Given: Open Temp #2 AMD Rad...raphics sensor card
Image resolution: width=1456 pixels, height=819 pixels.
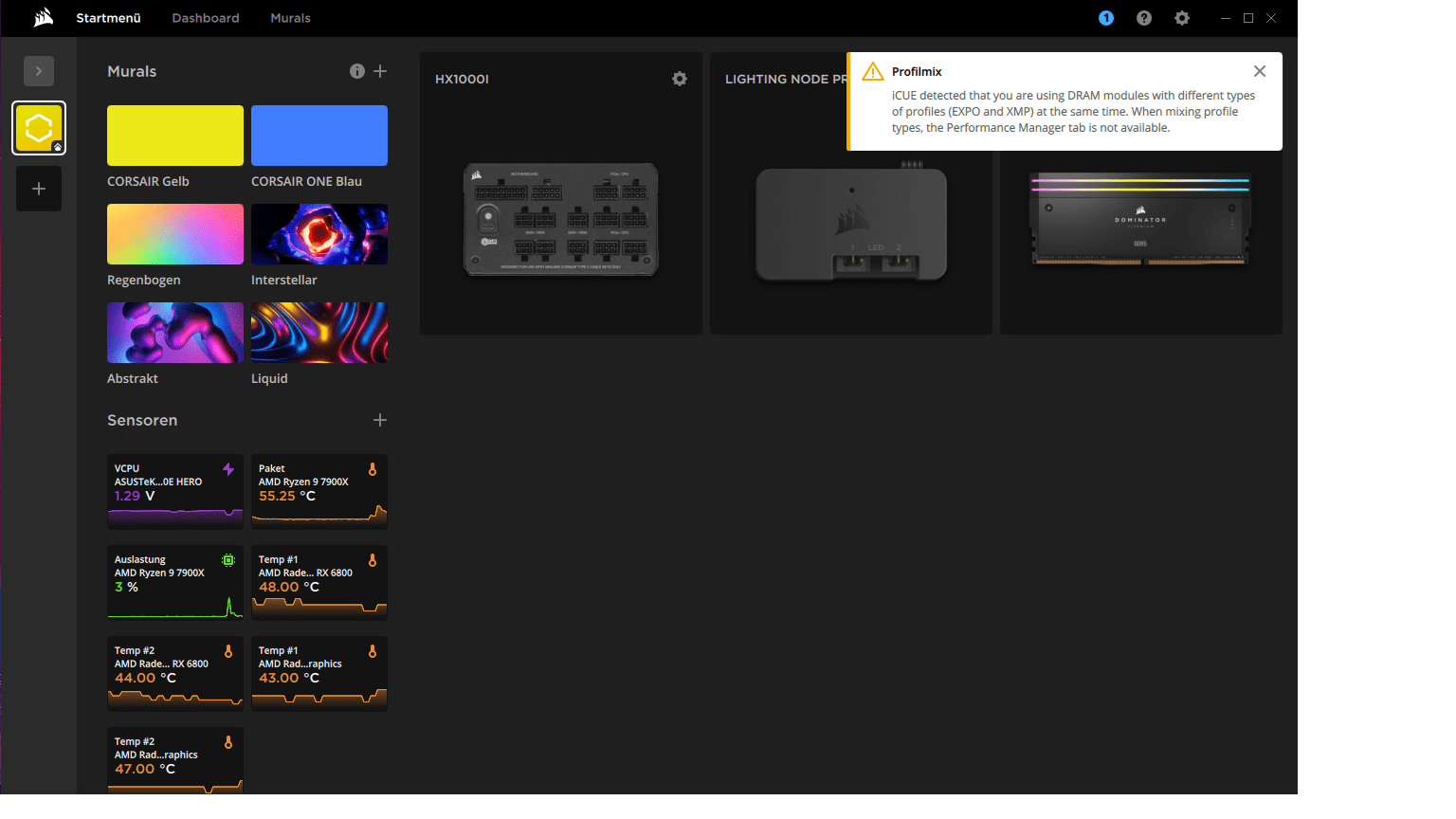Looking at the screenshot, I should [x=175, y=760].
